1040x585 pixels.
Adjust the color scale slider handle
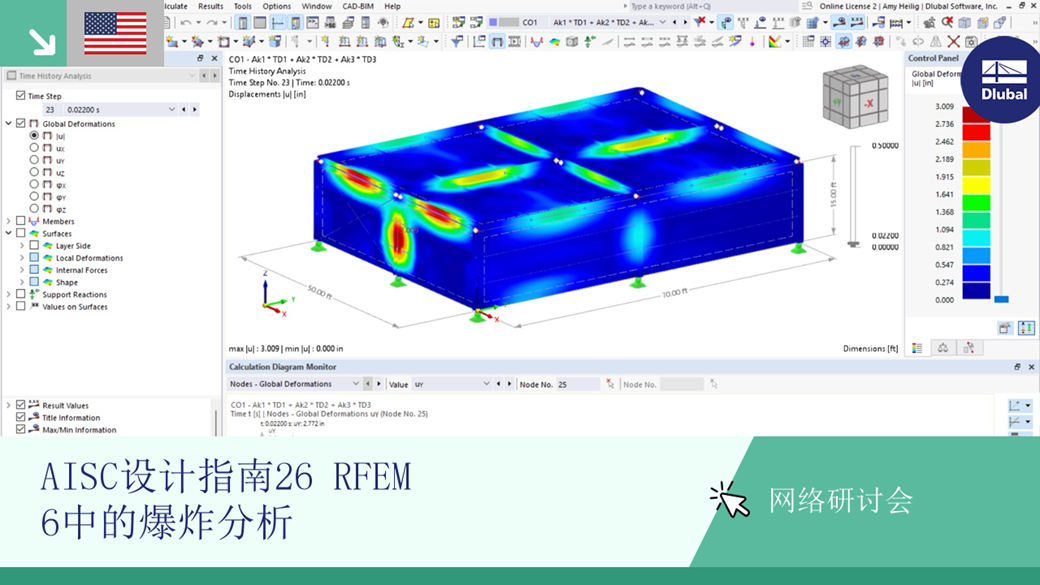[1002, 299]
